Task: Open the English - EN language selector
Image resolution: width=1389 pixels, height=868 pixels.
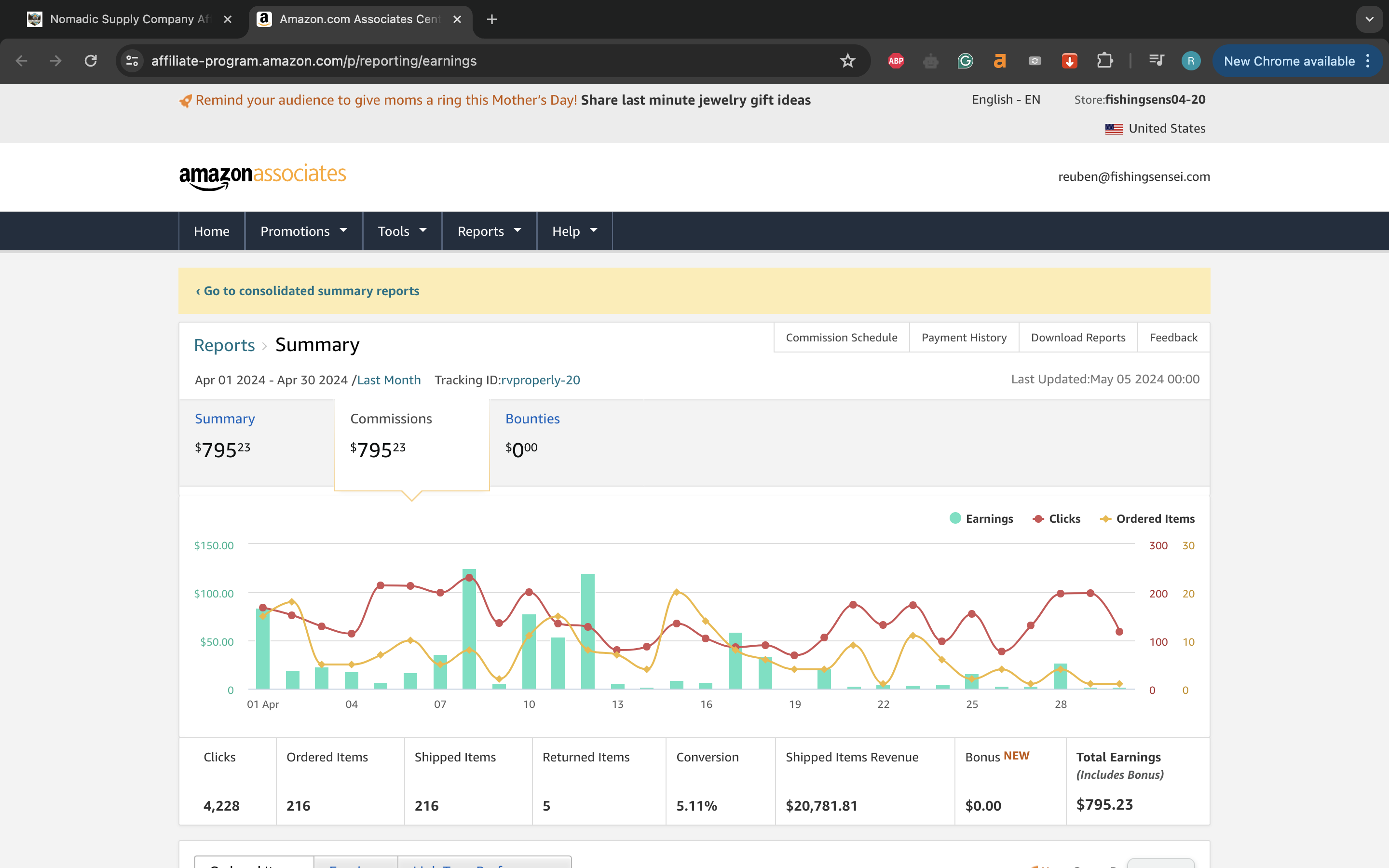Action: (1006, 99)
